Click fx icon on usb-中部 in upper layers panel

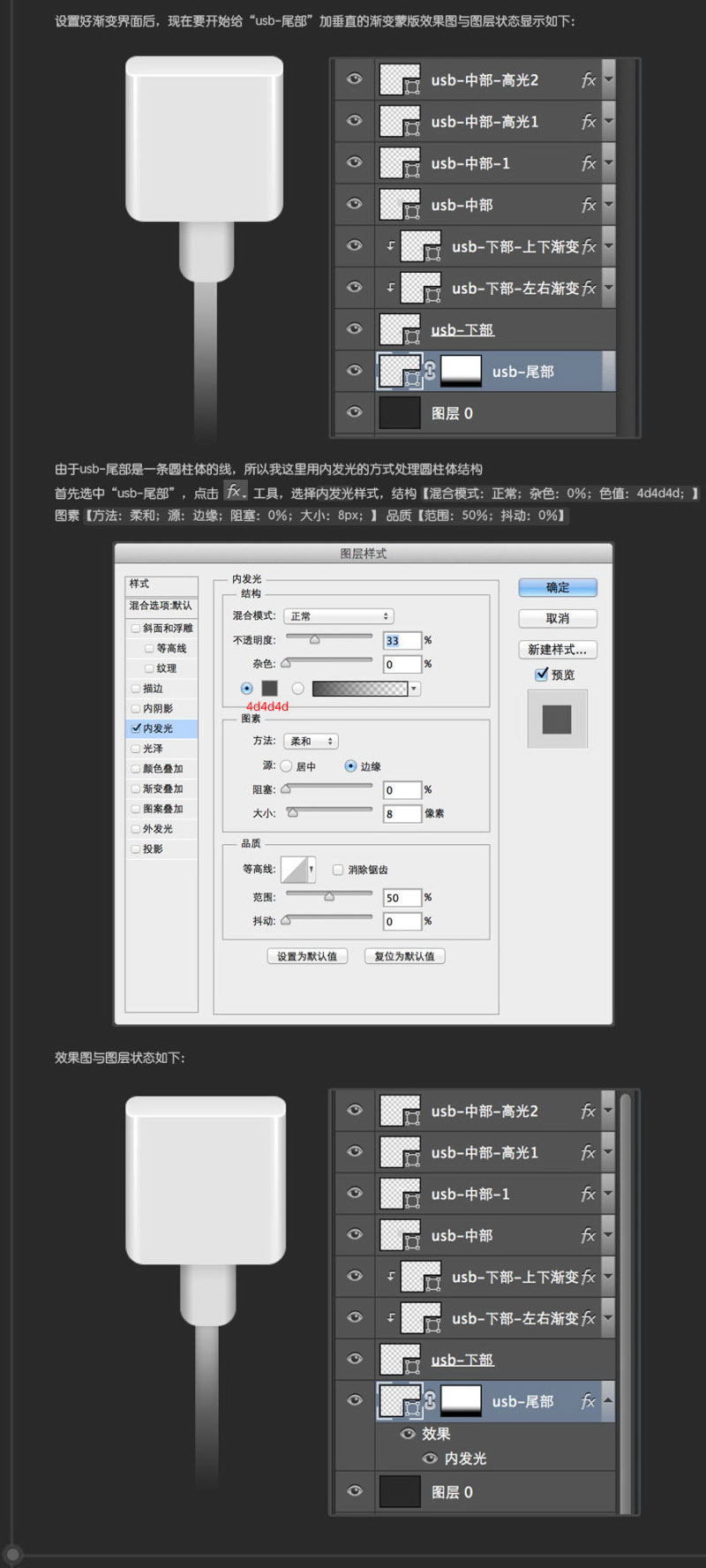(x=589, y=205)
